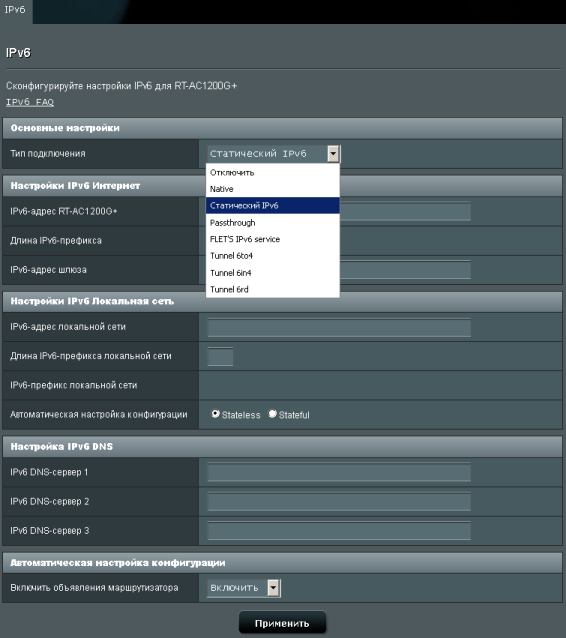This screenshot has height=638, width=566.
Task: Open the router advertisement Включить dropdown
Action: tap(243, 588)
